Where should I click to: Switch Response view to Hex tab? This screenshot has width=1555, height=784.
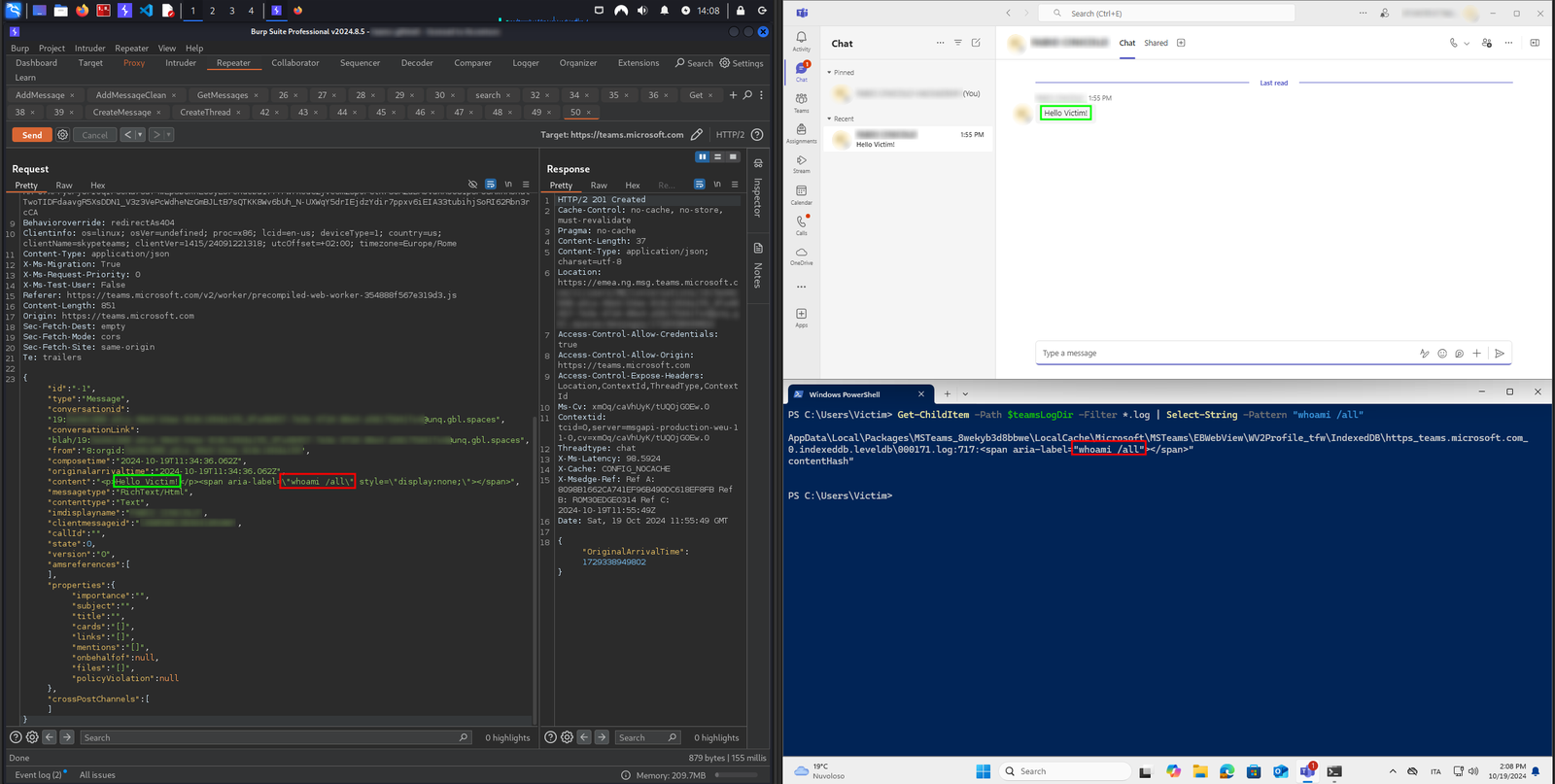633,185
